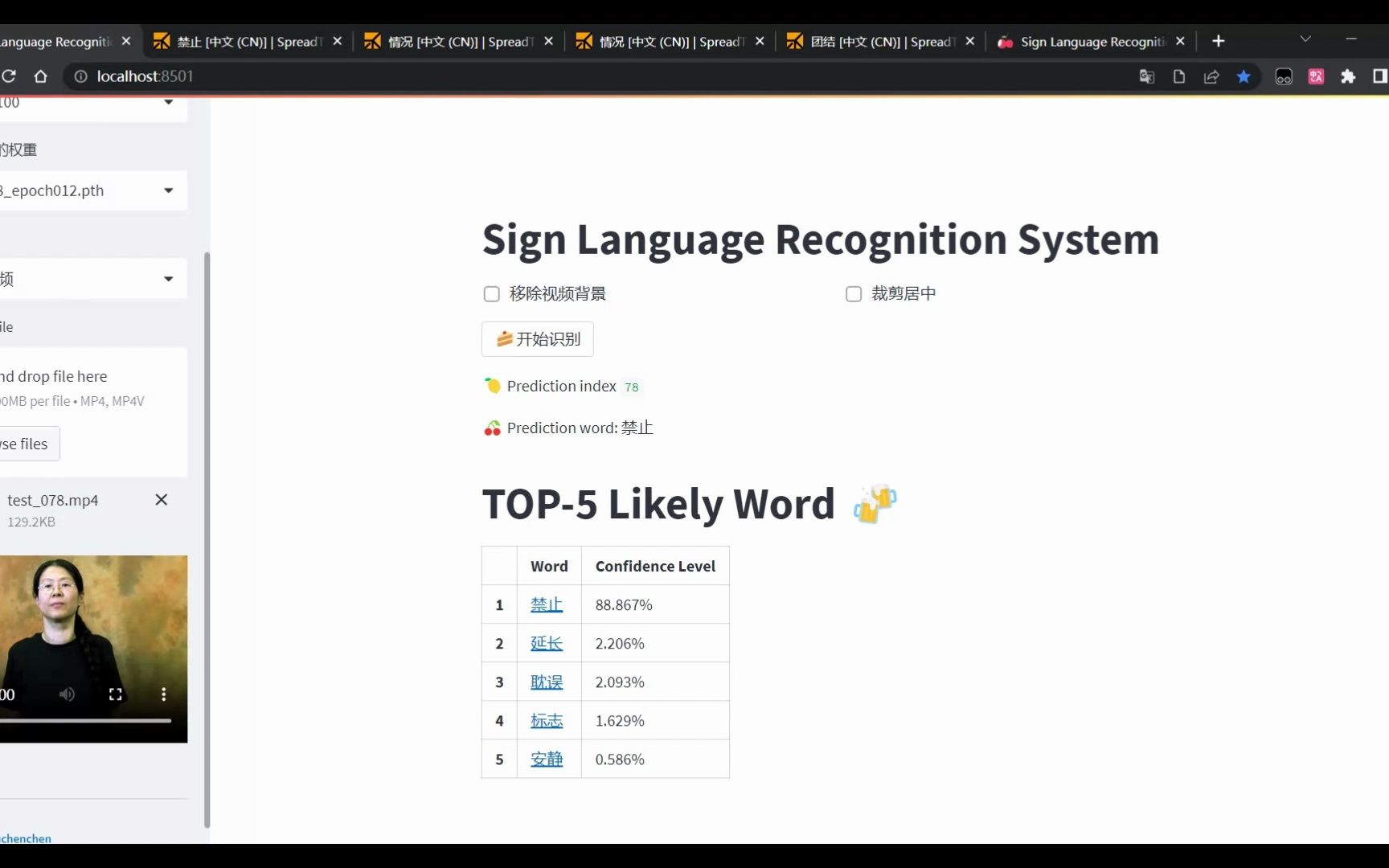The height and width of the screenshot is (868, 1389).
Task: Select the 1.629% confidence cell
Action: click(x=655, y=721)
